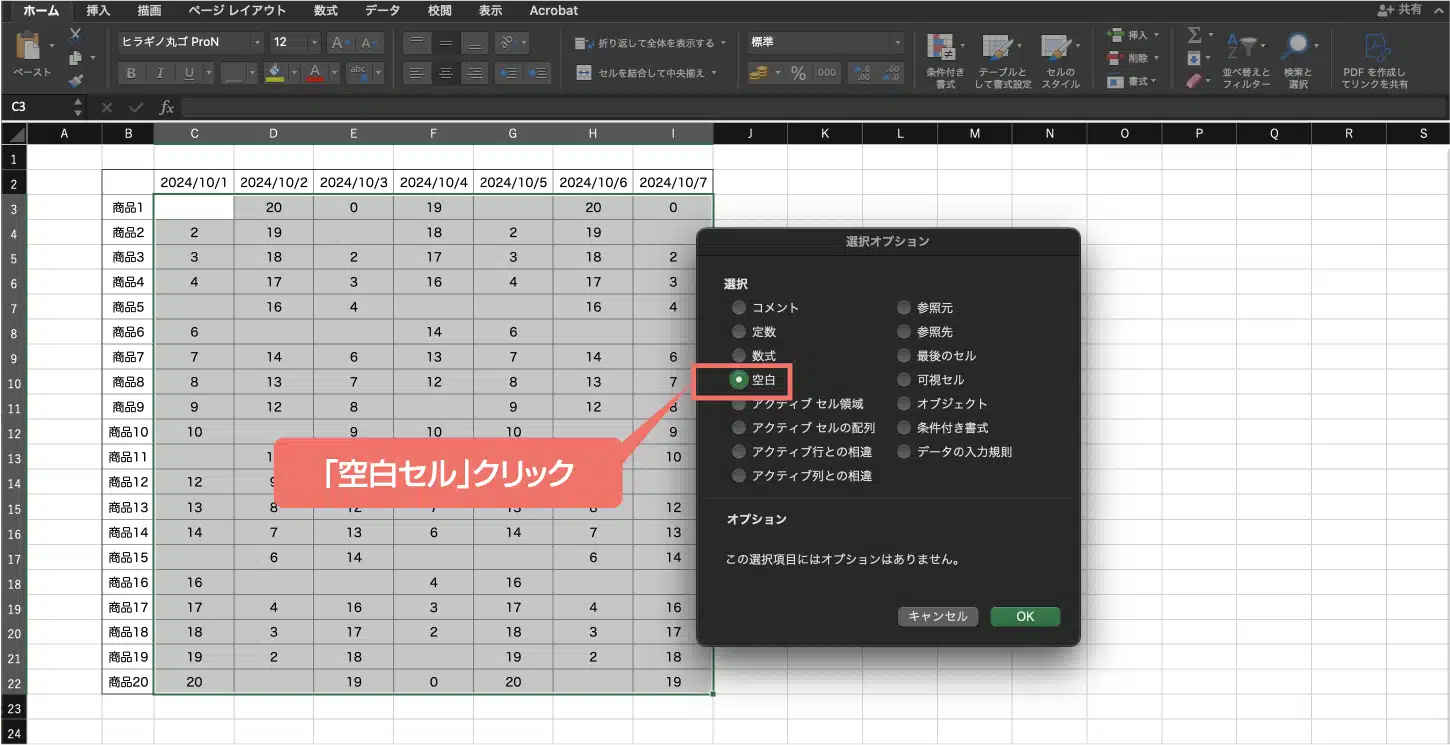
Task: Toggle Bold formatting
Action: click(131, 73)
